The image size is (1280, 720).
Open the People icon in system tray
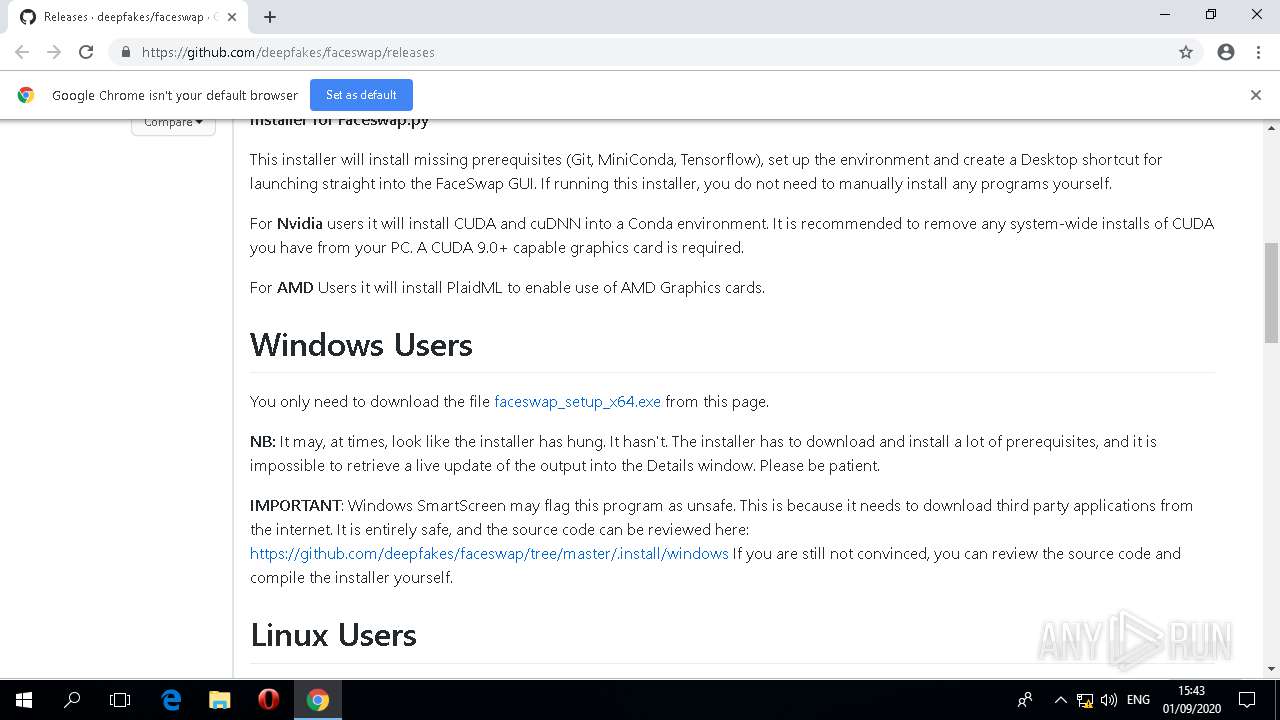pos(1025,700)
